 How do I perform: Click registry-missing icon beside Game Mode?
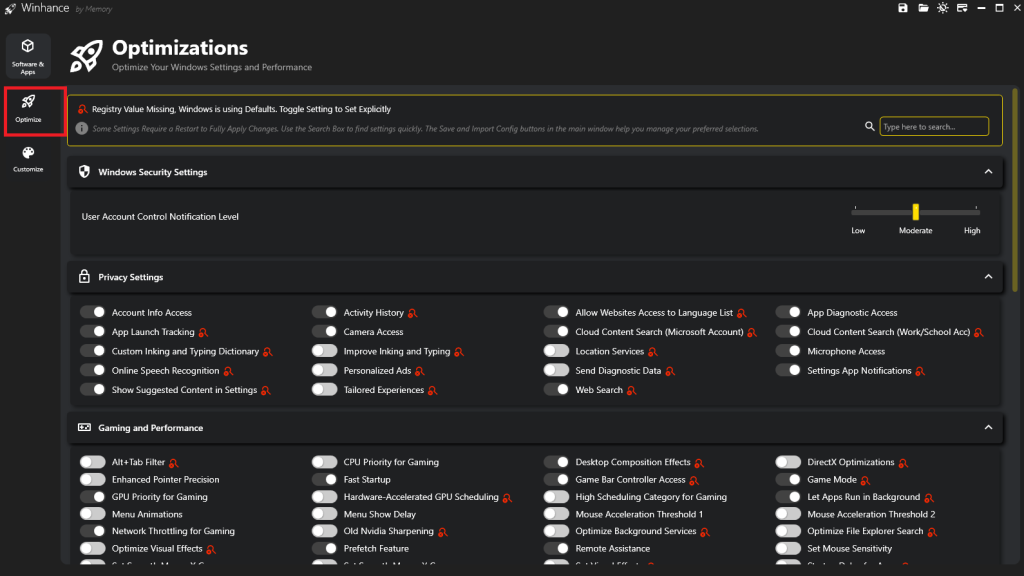click(865, 481)
